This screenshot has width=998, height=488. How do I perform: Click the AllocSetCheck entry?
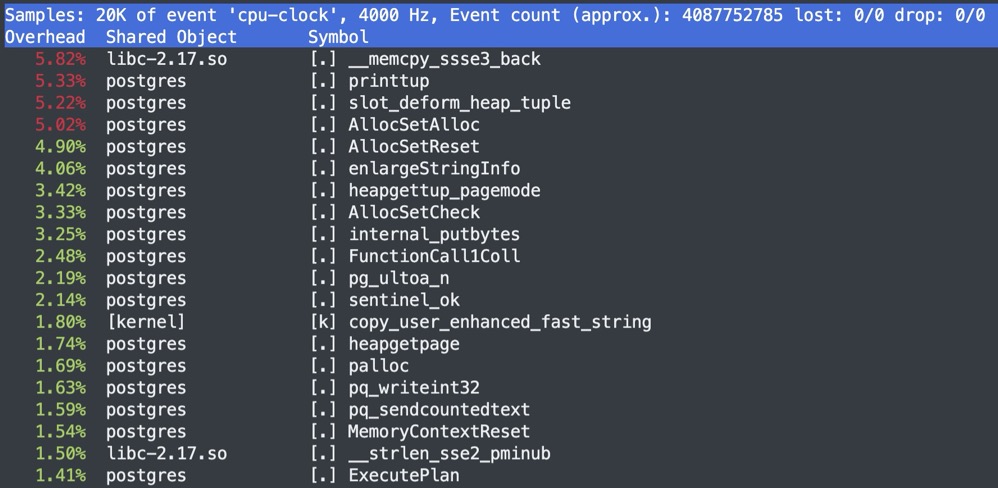[413, 212]
